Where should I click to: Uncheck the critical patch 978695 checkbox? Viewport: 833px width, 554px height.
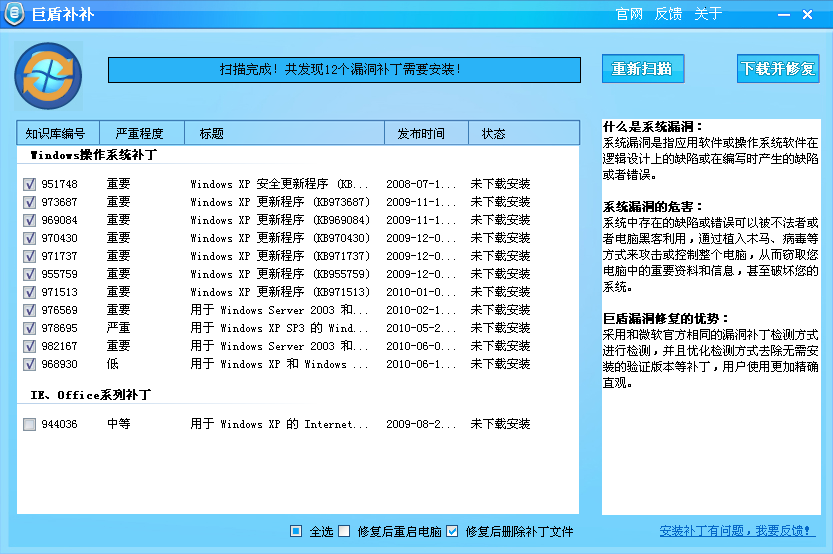(29, 328)
